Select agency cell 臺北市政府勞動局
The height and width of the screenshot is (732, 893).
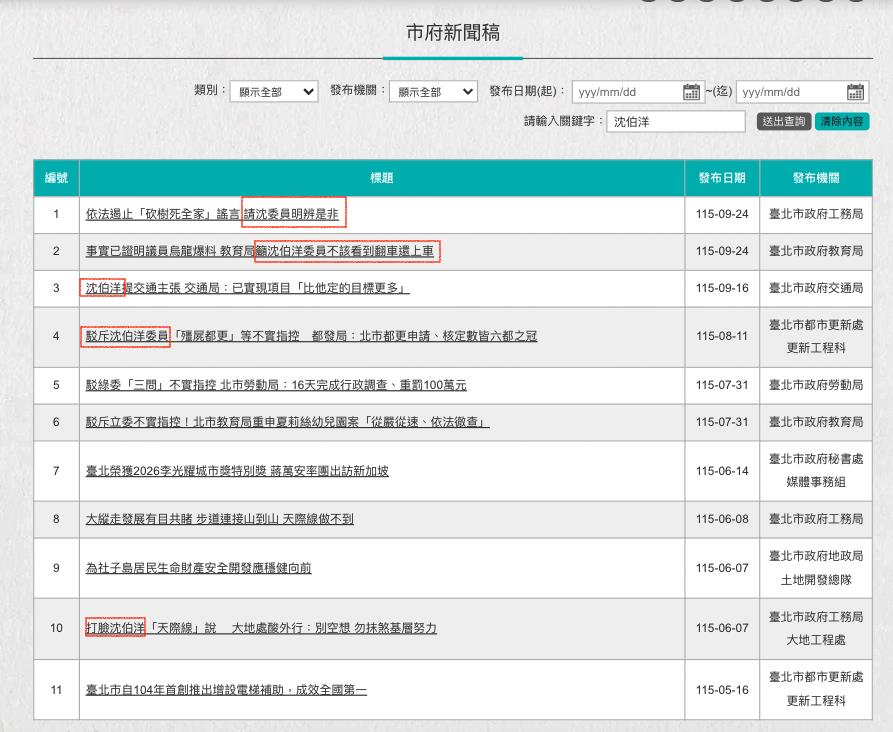pos(816,385)
